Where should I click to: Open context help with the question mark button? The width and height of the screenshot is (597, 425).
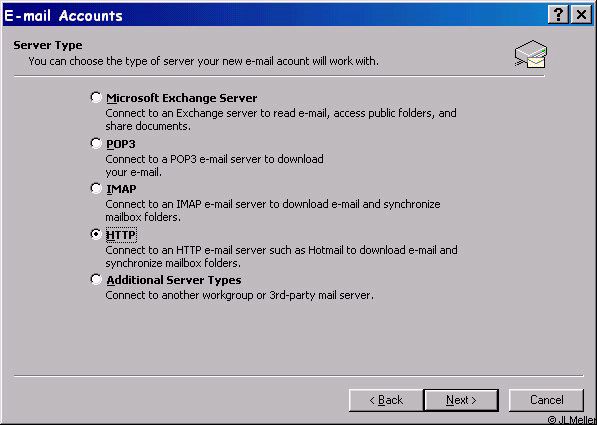coord(558,15)
